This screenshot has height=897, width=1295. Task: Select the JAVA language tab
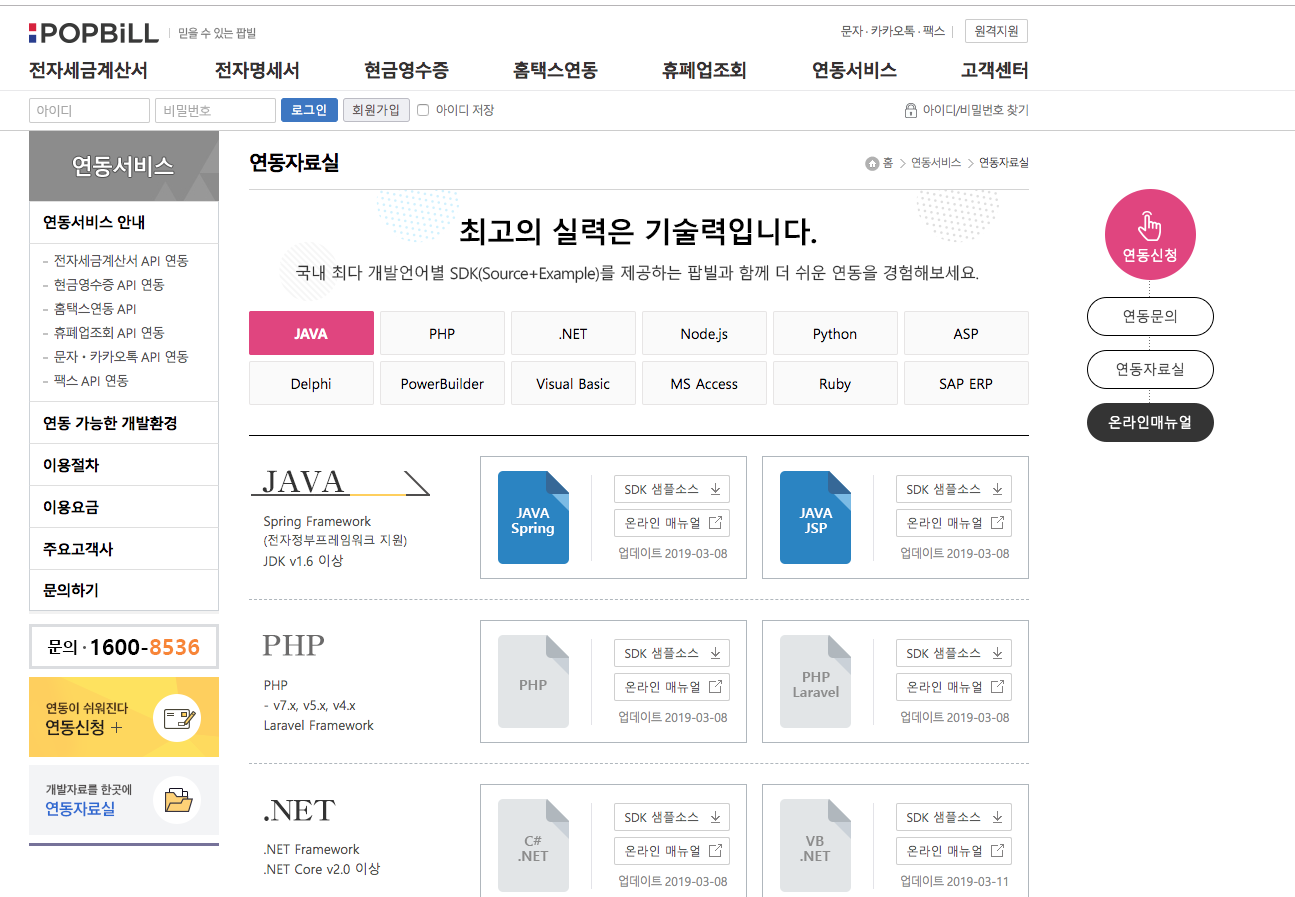click(x=311, y=333)
